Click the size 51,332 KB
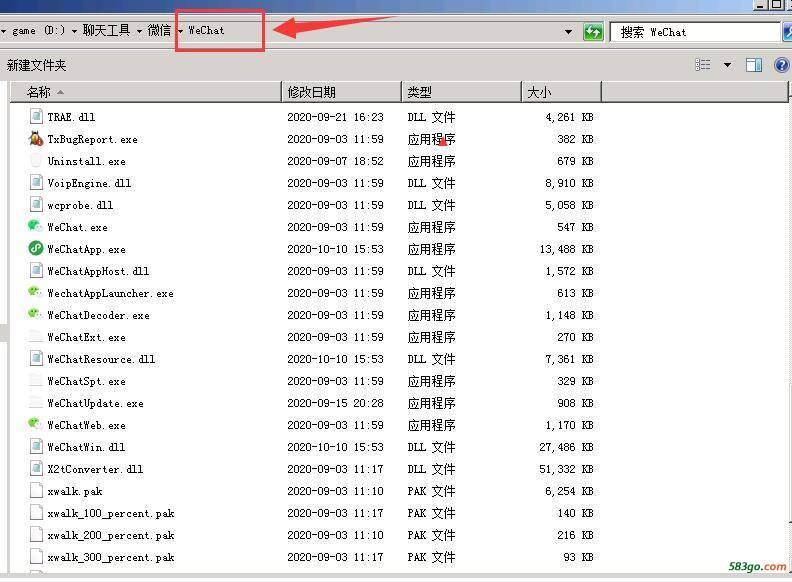This screenshot has height=582, width=792. (x=566, y=469)
